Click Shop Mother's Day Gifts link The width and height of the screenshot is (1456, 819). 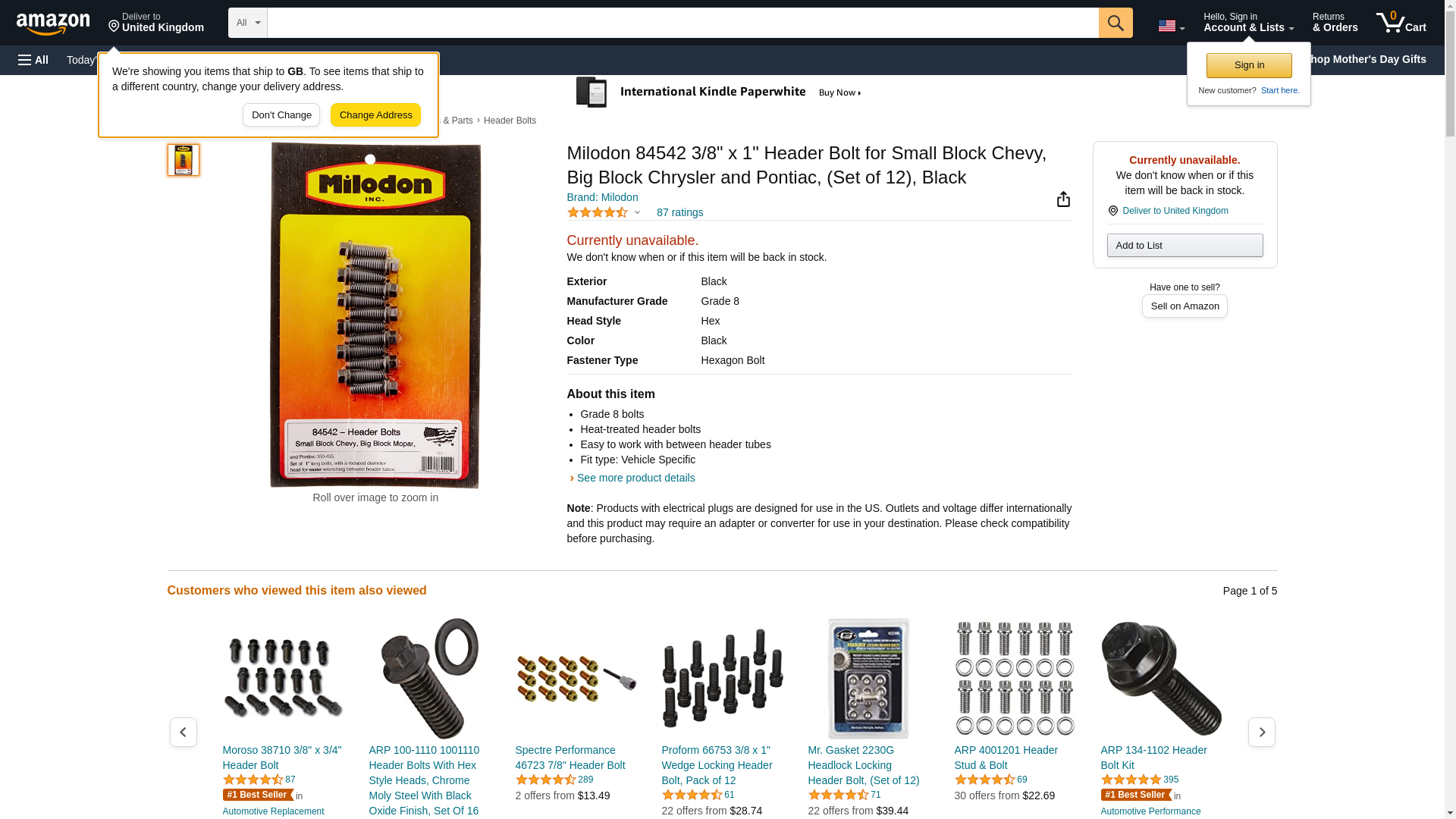pos(1369,59)
